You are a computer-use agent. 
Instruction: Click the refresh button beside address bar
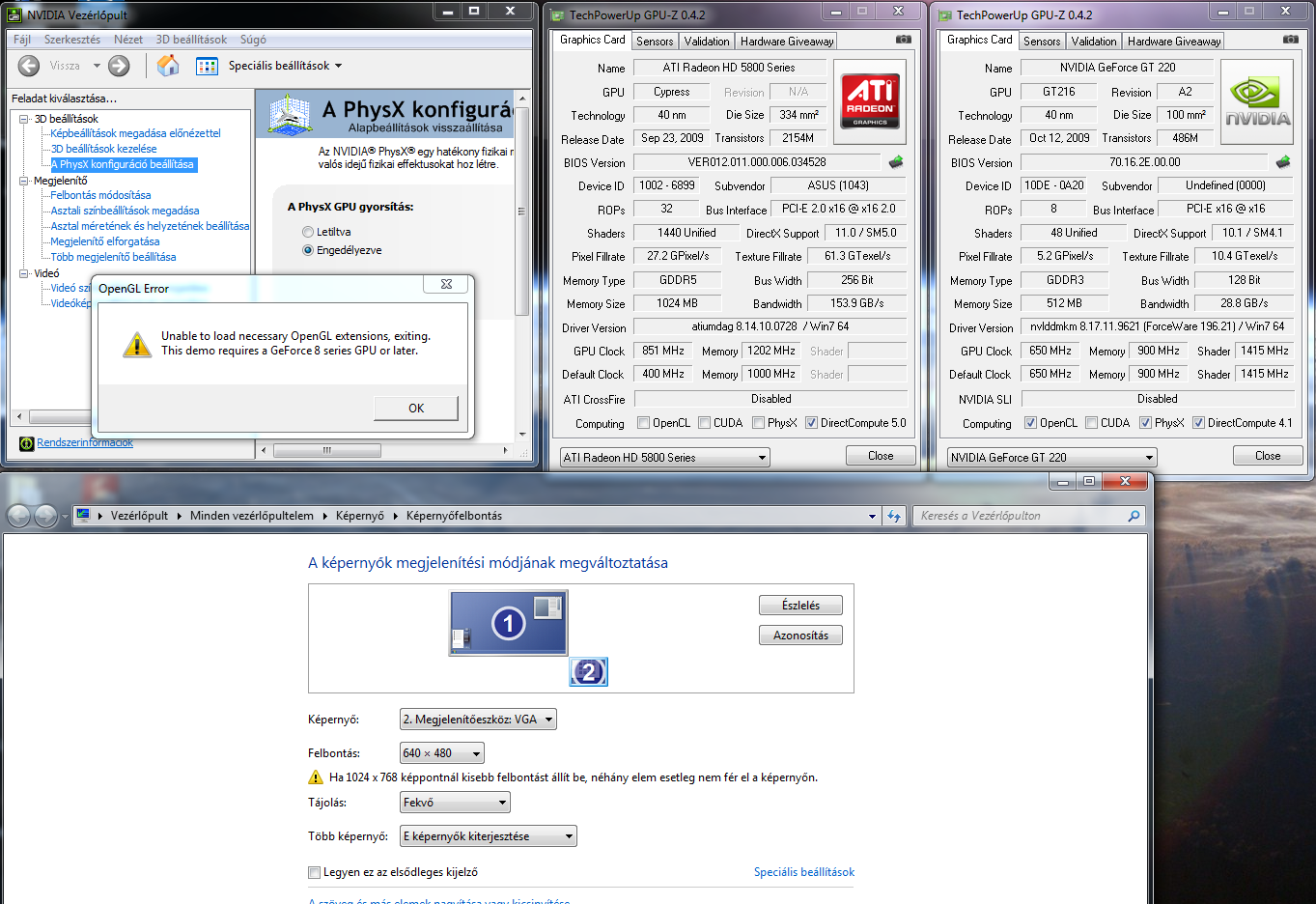pos(894,516)
